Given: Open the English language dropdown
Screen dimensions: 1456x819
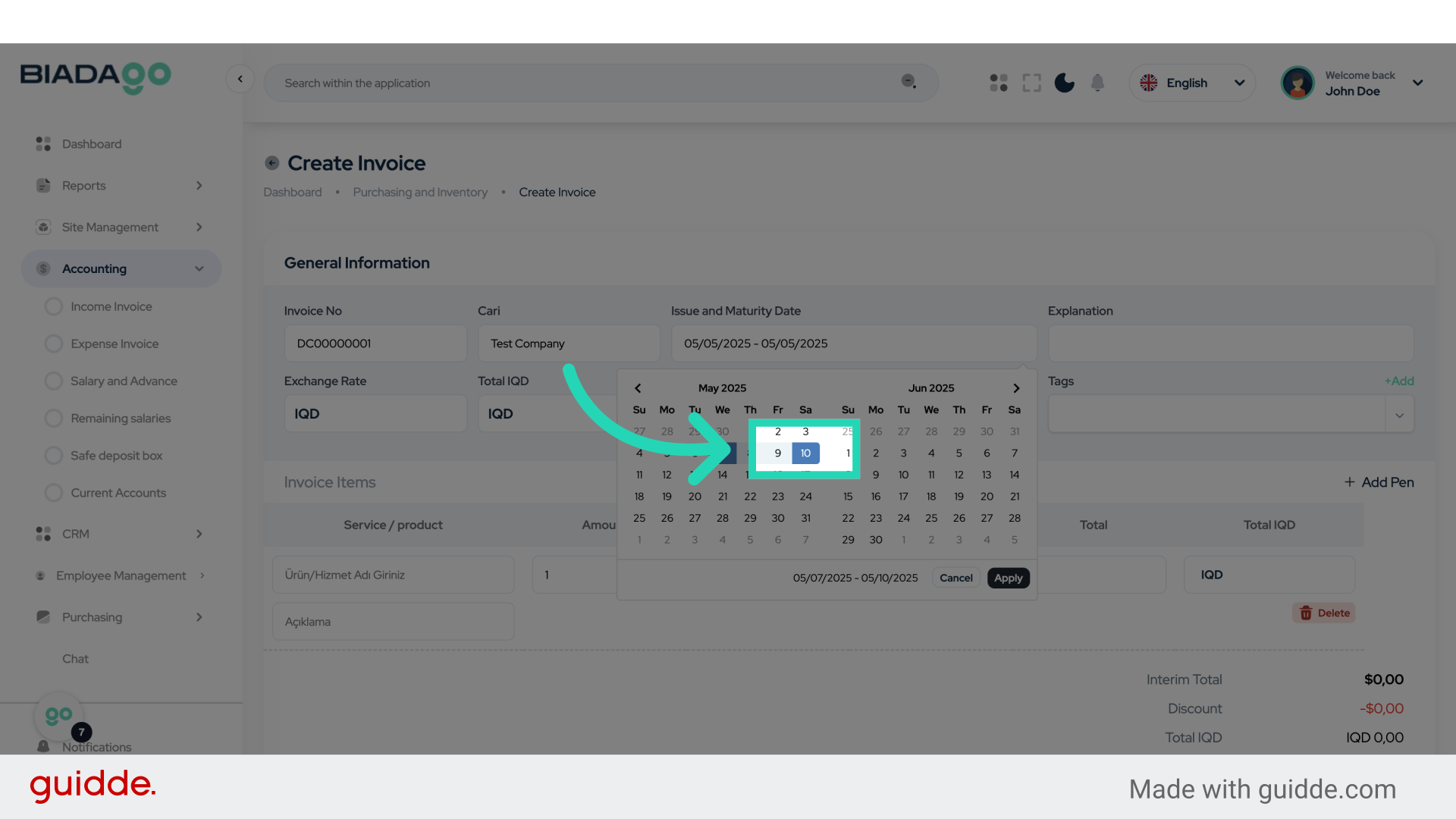Looking at the screenshot, I should pos(1192,83).
